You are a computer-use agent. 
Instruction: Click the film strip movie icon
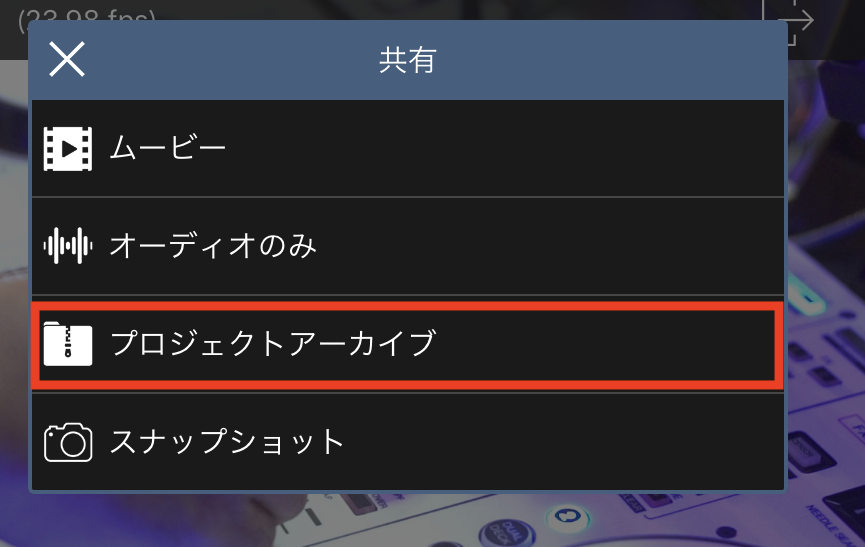point(68,149)
